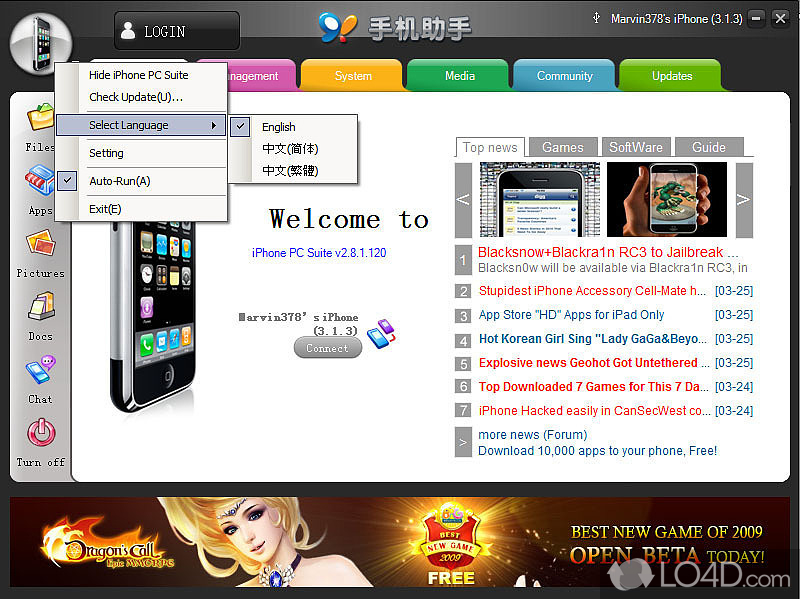
Task: Select the Games news tab
Action: (563, 147)
